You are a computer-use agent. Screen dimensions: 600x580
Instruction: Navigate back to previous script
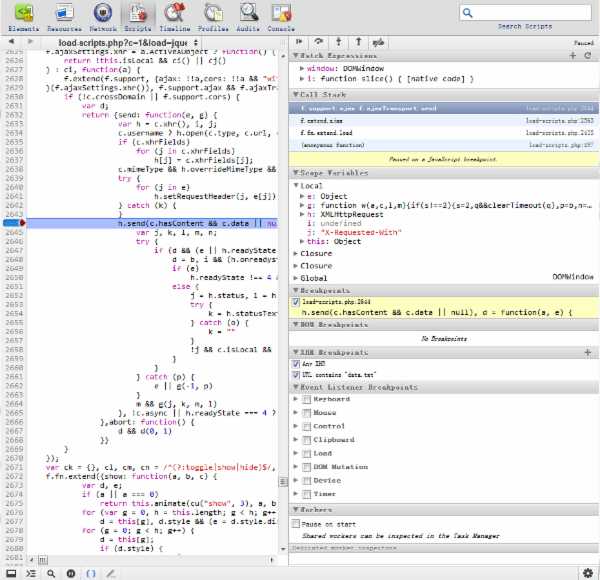[x=11, y=42]
